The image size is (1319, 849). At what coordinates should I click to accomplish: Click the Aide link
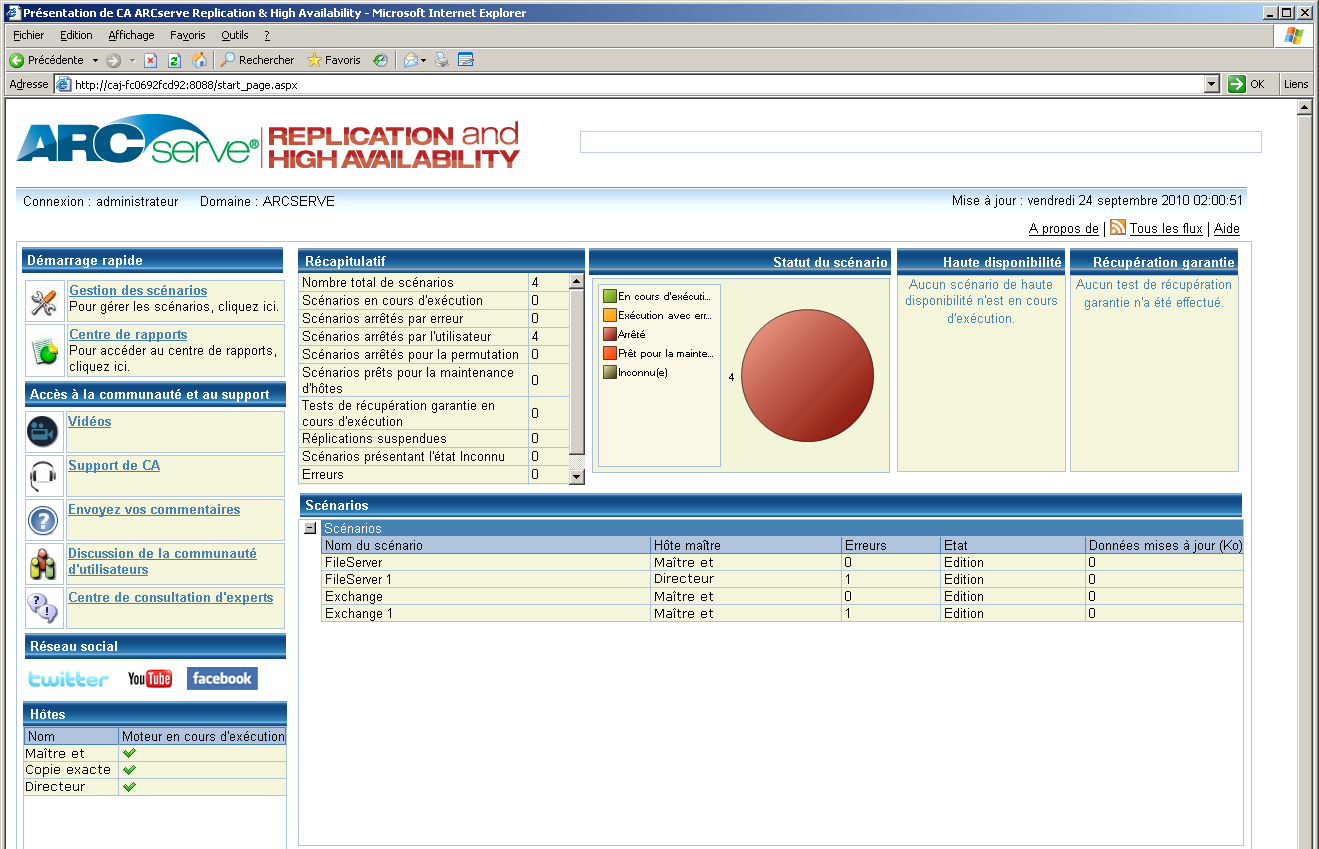[x=1227, y=228]
